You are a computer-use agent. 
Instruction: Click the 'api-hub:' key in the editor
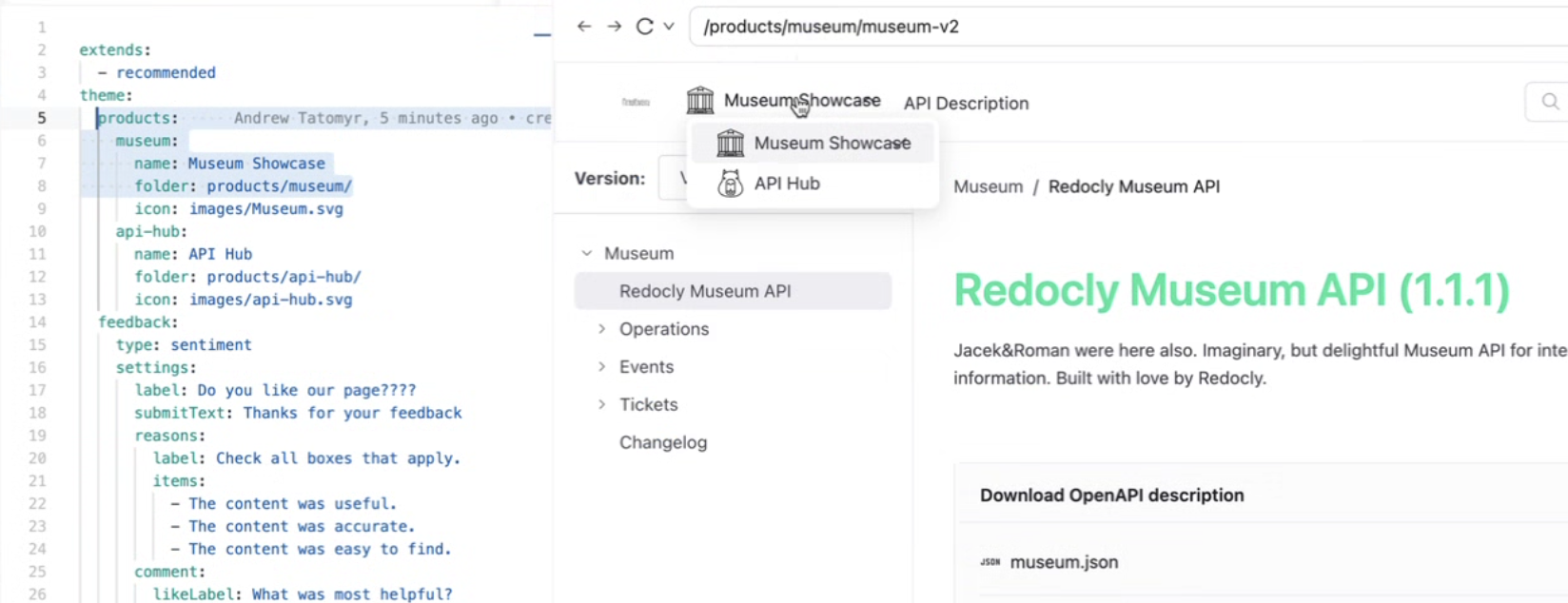151,231
